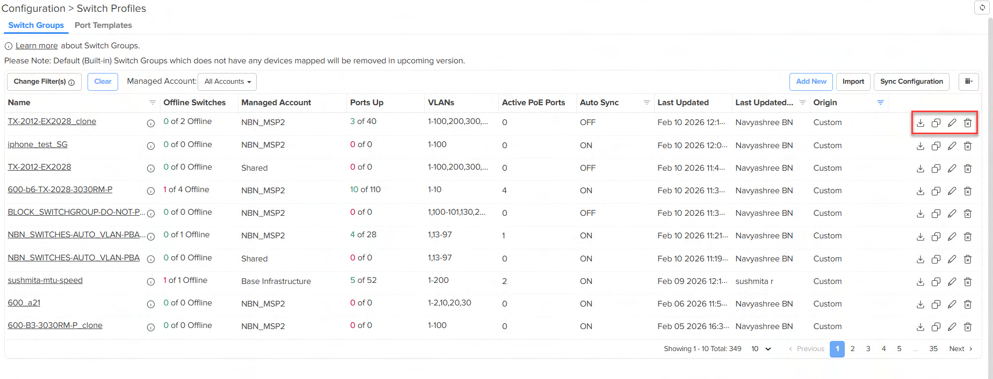Open the column chooser icon button
993x379 pixels.
pyautogui.click(x=968, y=82)
